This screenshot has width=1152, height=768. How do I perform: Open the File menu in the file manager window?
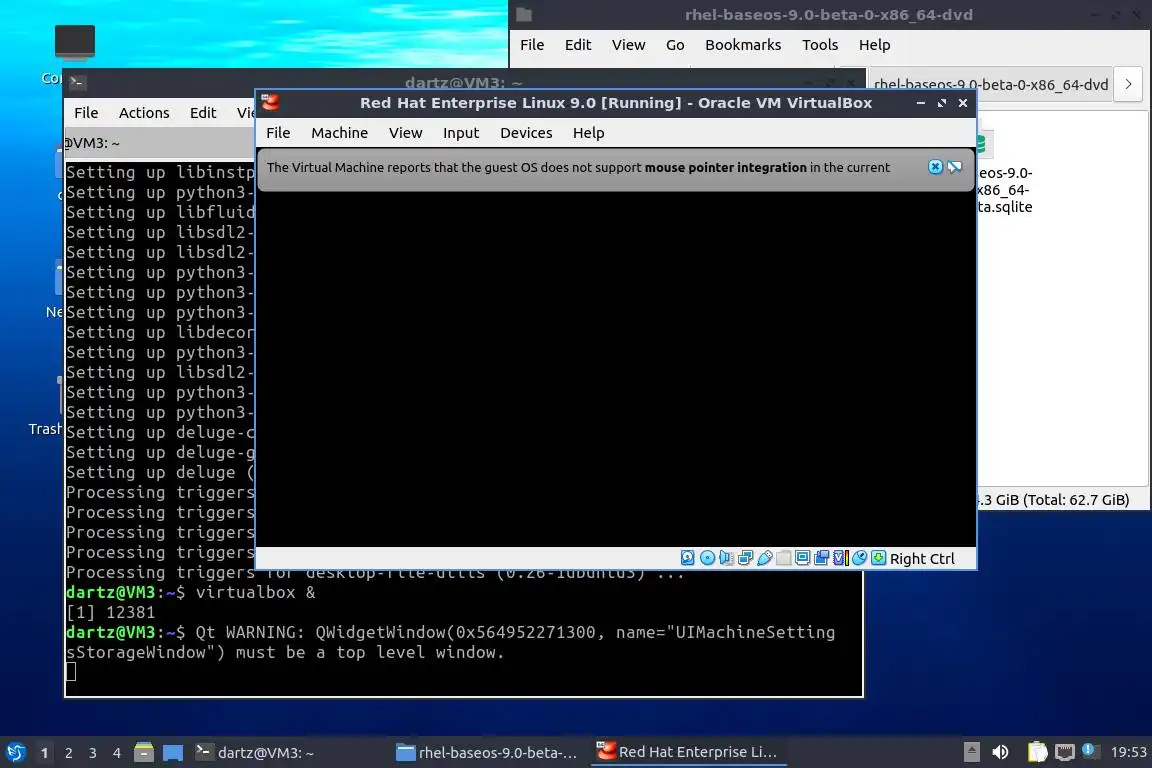tap(532, 45)
